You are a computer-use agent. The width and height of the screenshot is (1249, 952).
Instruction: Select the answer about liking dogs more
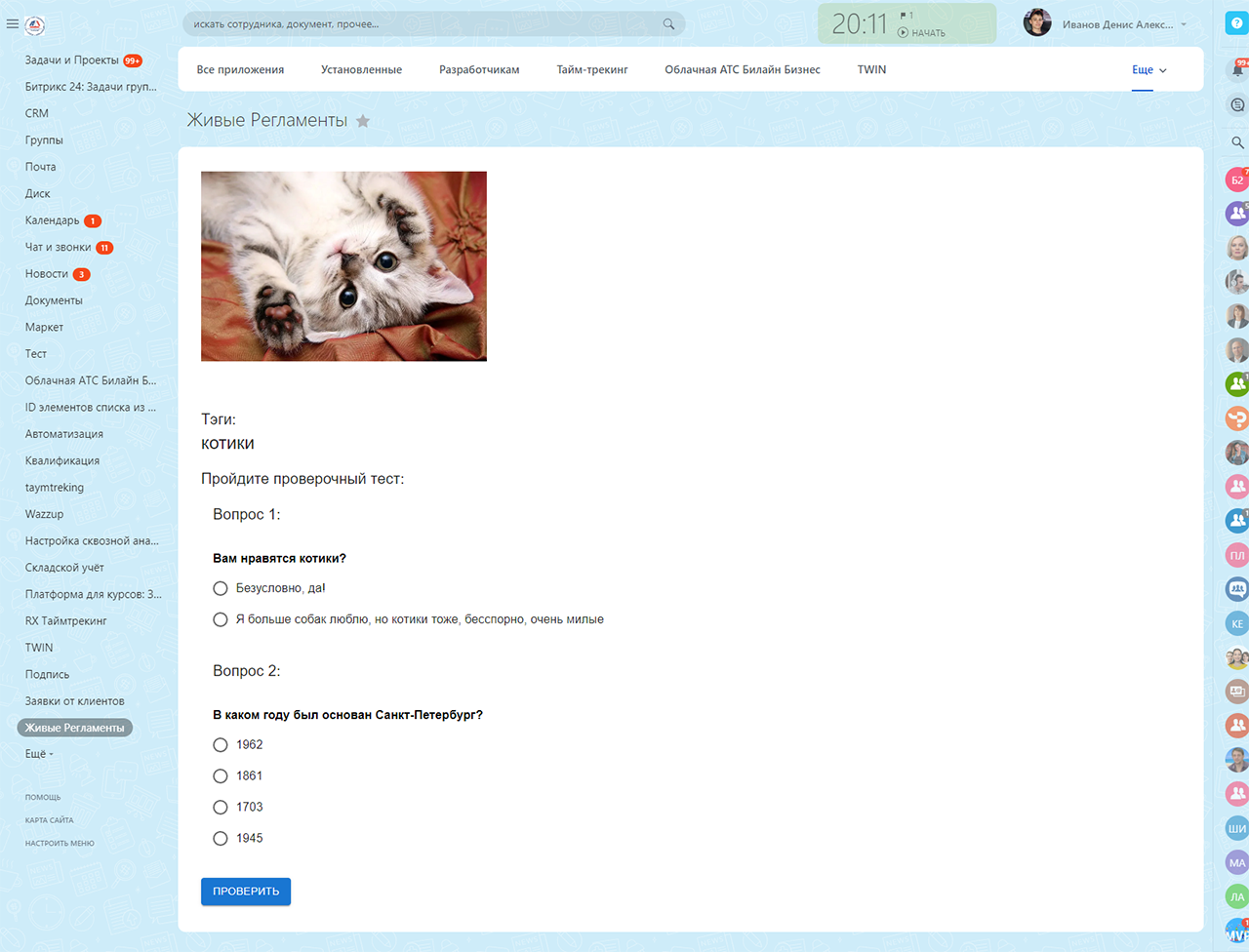(x=221, y=619)
